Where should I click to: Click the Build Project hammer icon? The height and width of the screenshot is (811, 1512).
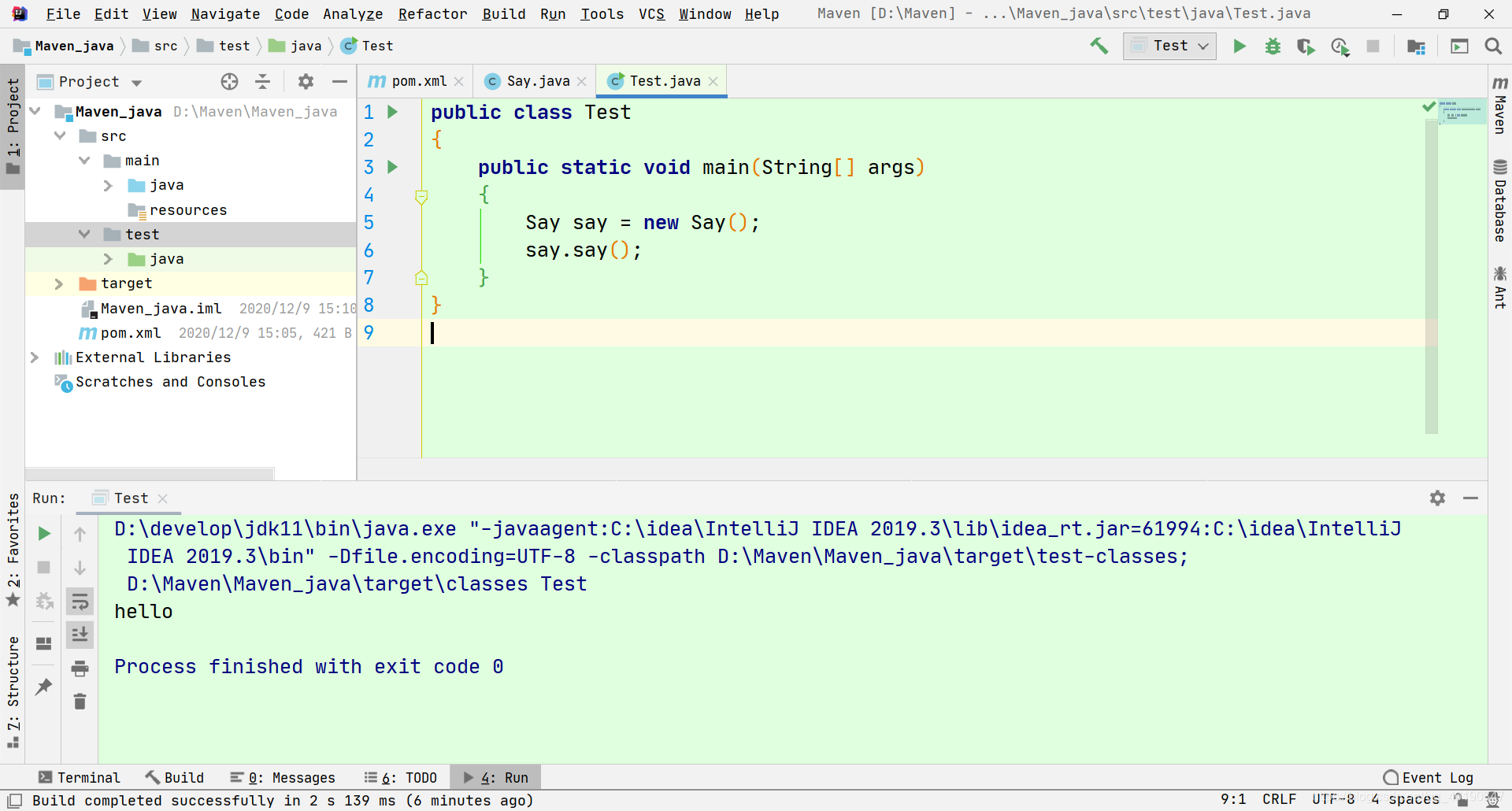(1099, 46)
